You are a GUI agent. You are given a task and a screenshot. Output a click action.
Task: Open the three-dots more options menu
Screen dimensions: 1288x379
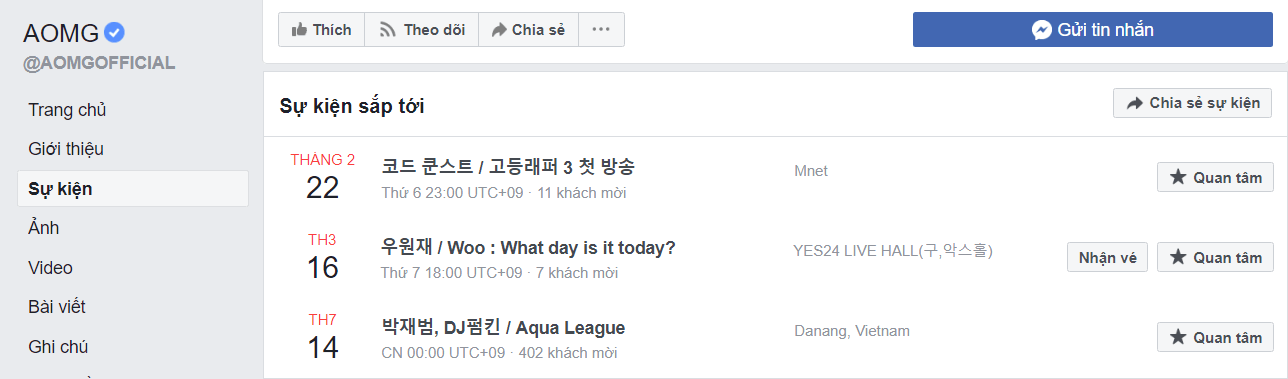pyautogui.click(x=601, y=30)
